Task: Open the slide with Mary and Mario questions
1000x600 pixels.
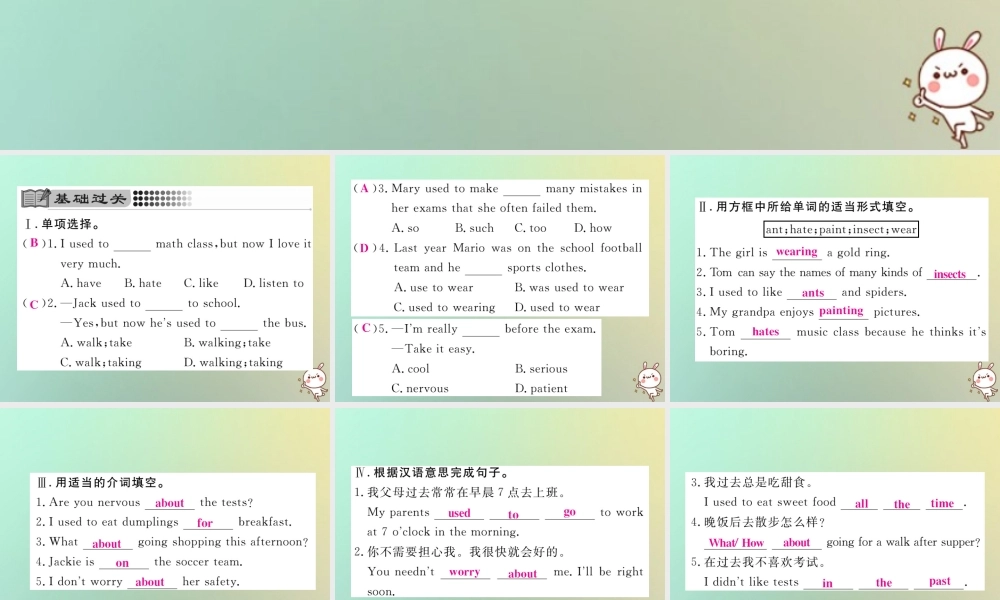Action: tap(499, 279)
